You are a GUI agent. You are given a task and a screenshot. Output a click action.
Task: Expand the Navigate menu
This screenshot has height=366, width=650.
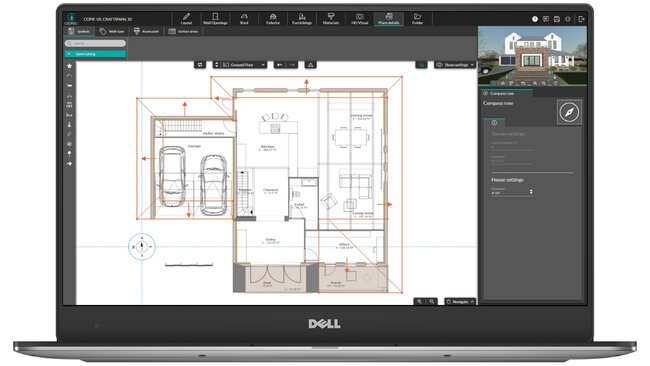(460, 302)
